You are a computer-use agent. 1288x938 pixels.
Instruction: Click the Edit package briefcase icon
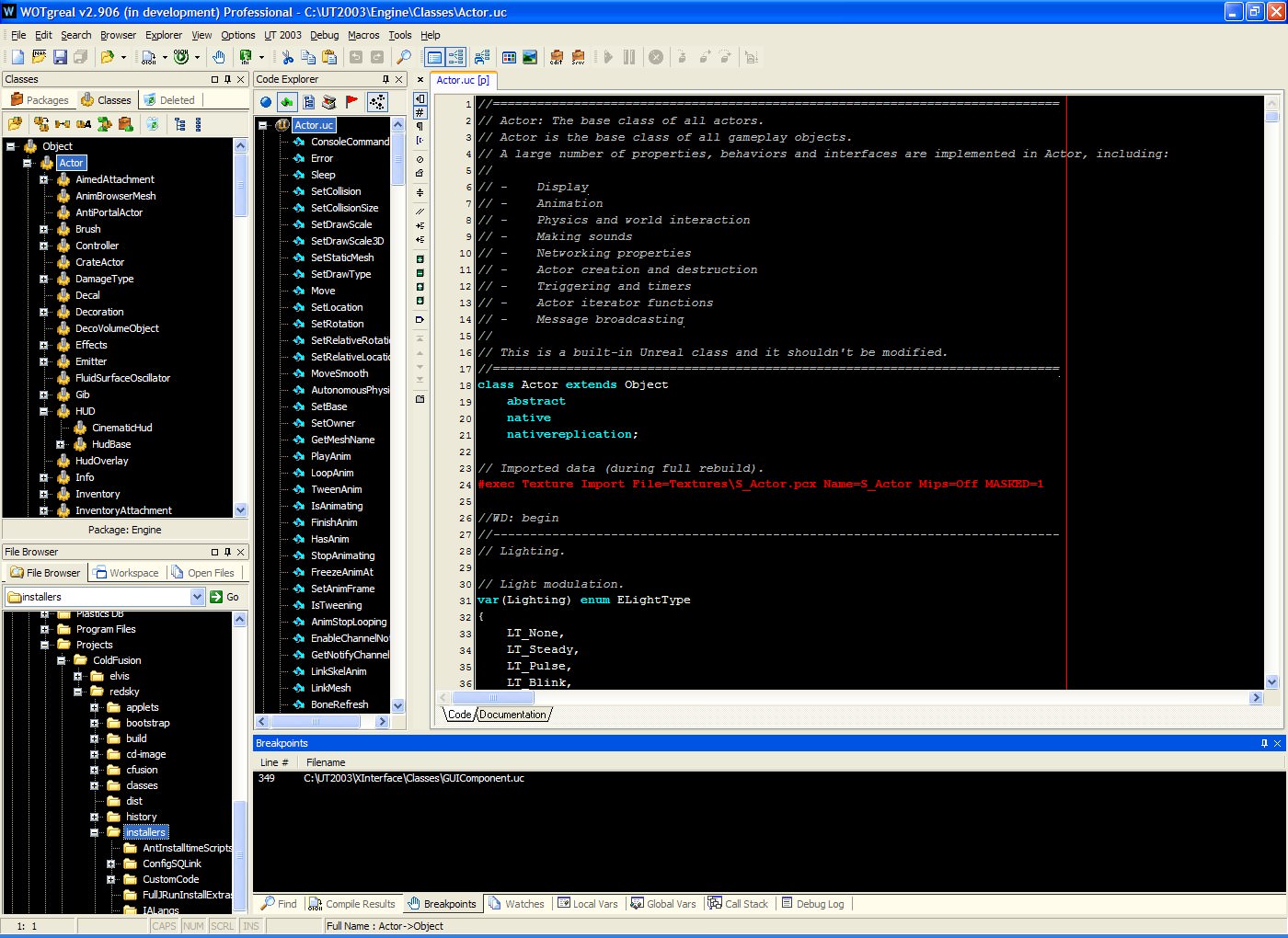tap(557, 57)
